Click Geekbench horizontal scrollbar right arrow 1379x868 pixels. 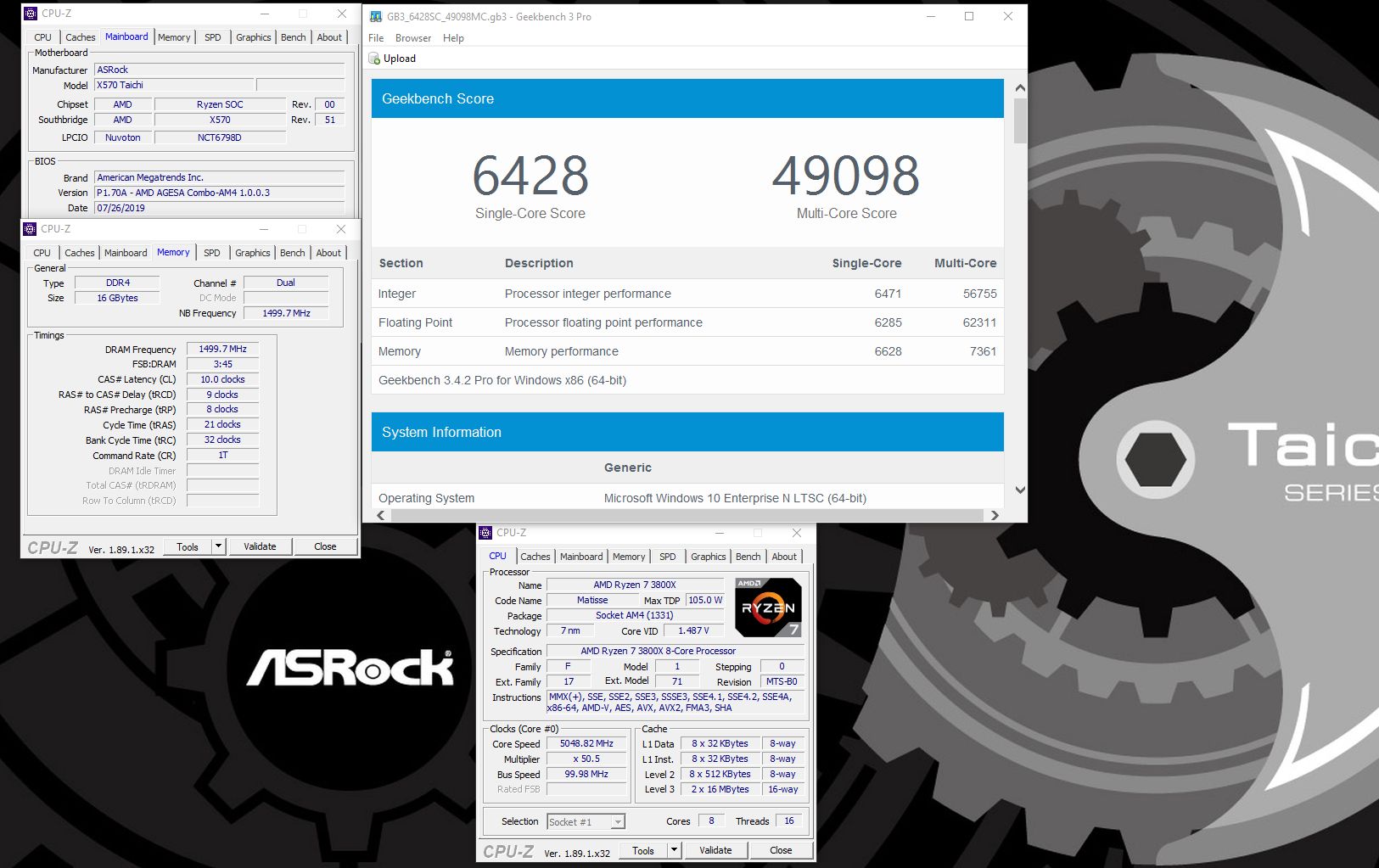(995, 515)
